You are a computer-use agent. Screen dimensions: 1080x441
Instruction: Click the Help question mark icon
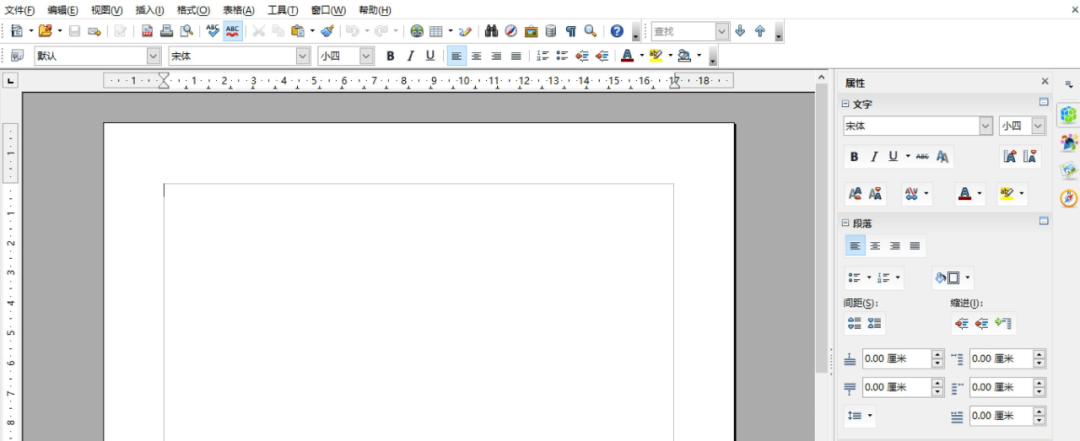click(x=617, y=31)
